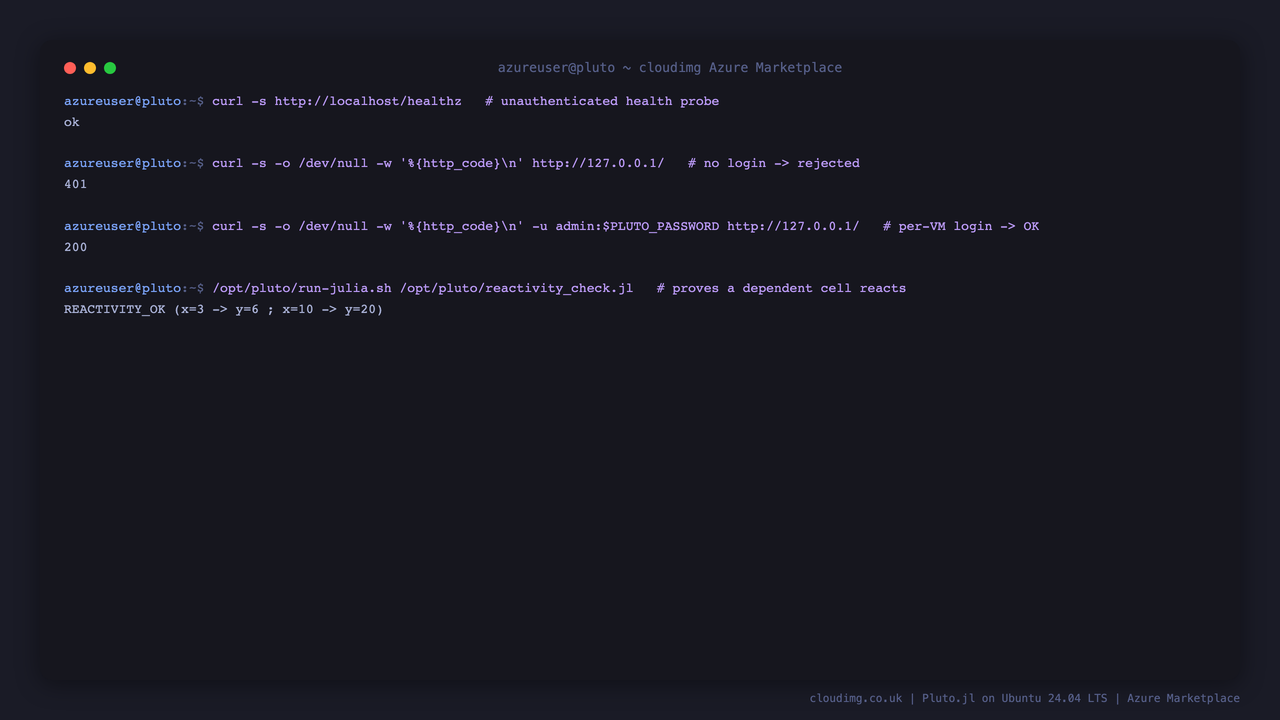The width and height of the screenshot is (1280, 720).
Task: Click the footer text 'cloudimg.co.uk | Pluto.jl on Ubuntu 24.04 LTS'
Action: [x=958, y=698]
